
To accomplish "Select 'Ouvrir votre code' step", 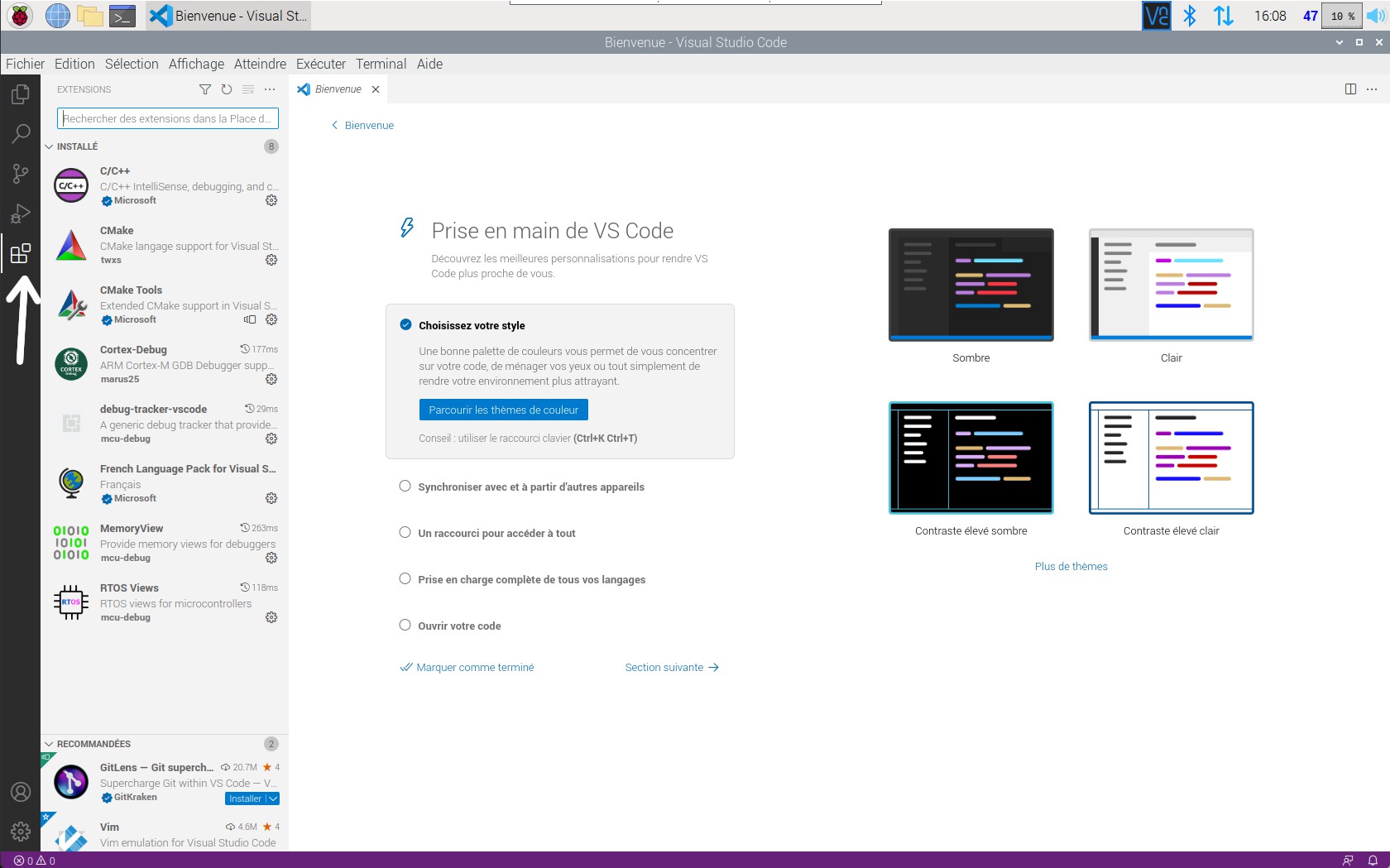I will (x=459, y=626).
